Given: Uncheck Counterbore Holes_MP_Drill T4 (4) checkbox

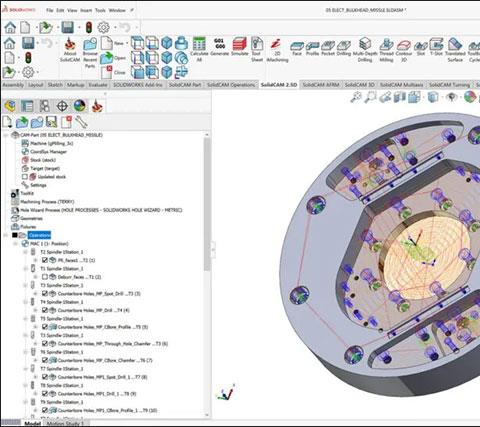Looking at the screenshot, I should (x=45, y=310).
